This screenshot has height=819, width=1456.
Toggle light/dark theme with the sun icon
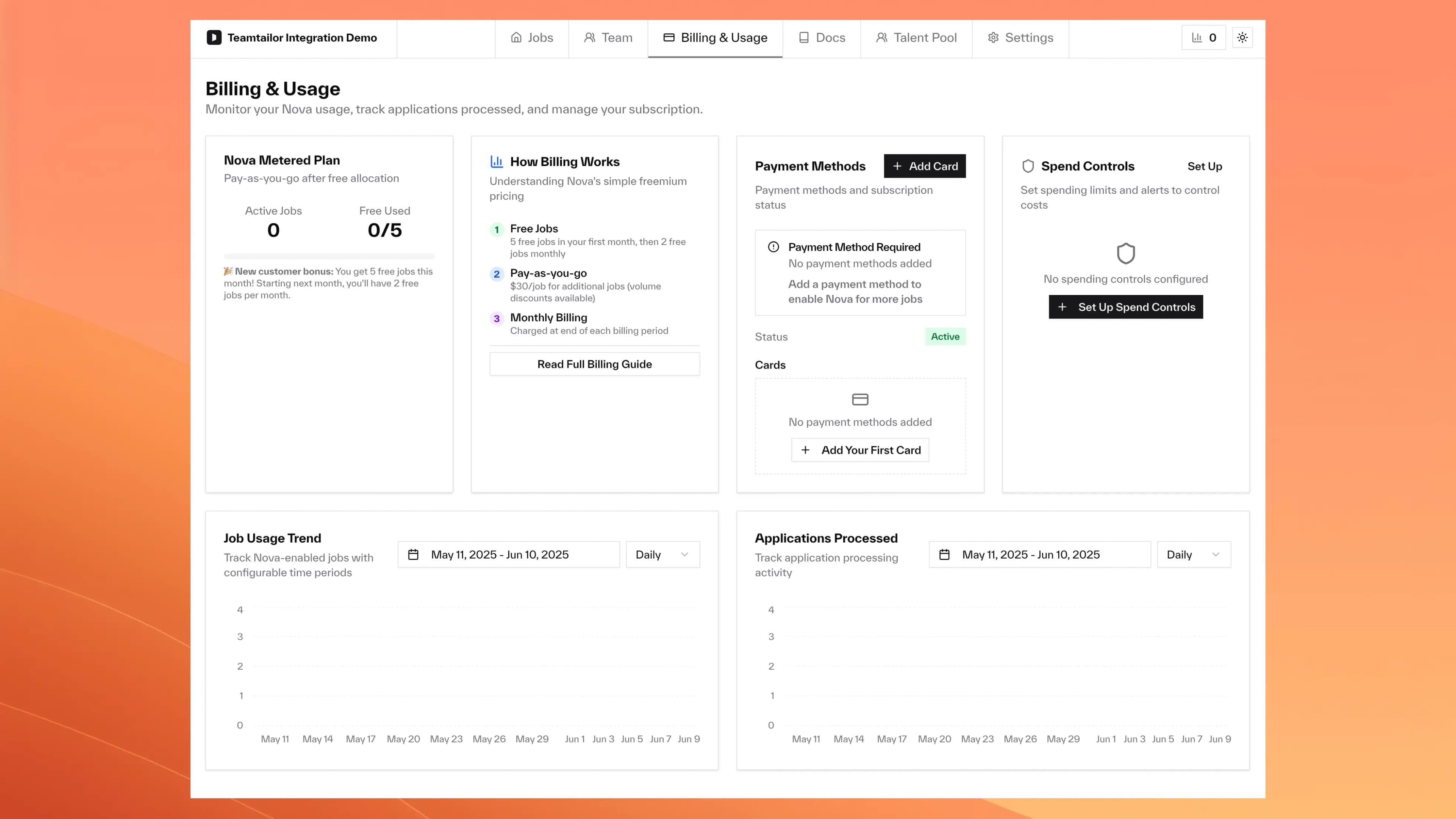pos(1243,37)
